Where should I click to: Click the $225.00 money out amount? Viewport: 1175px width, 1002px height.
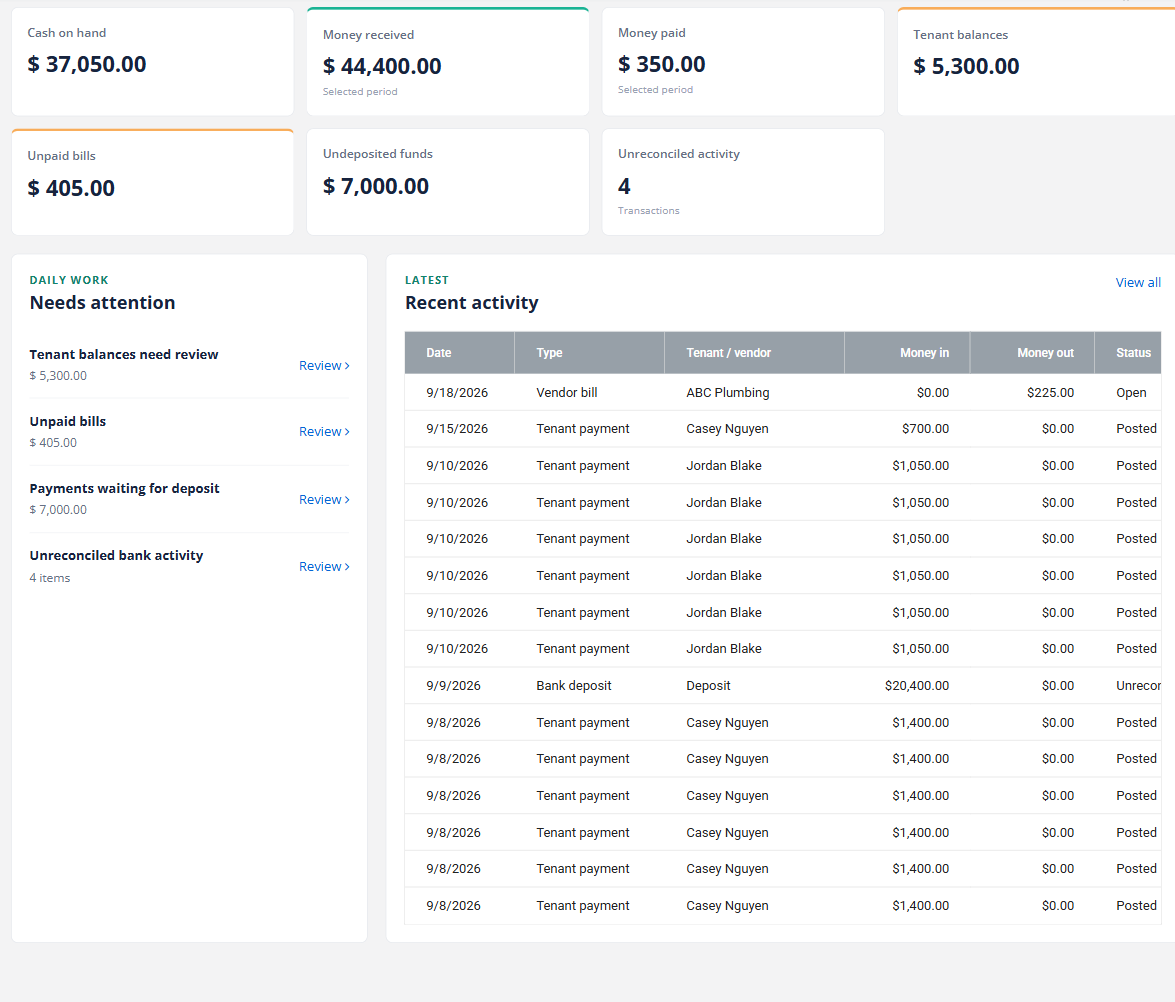(1050, 393)
